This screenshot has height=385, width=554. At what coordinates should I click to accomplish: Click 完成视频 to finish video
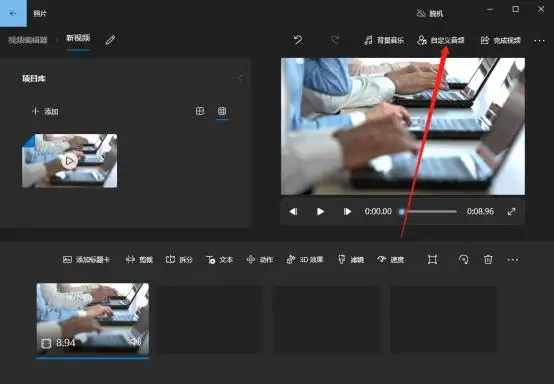(501, 40)
